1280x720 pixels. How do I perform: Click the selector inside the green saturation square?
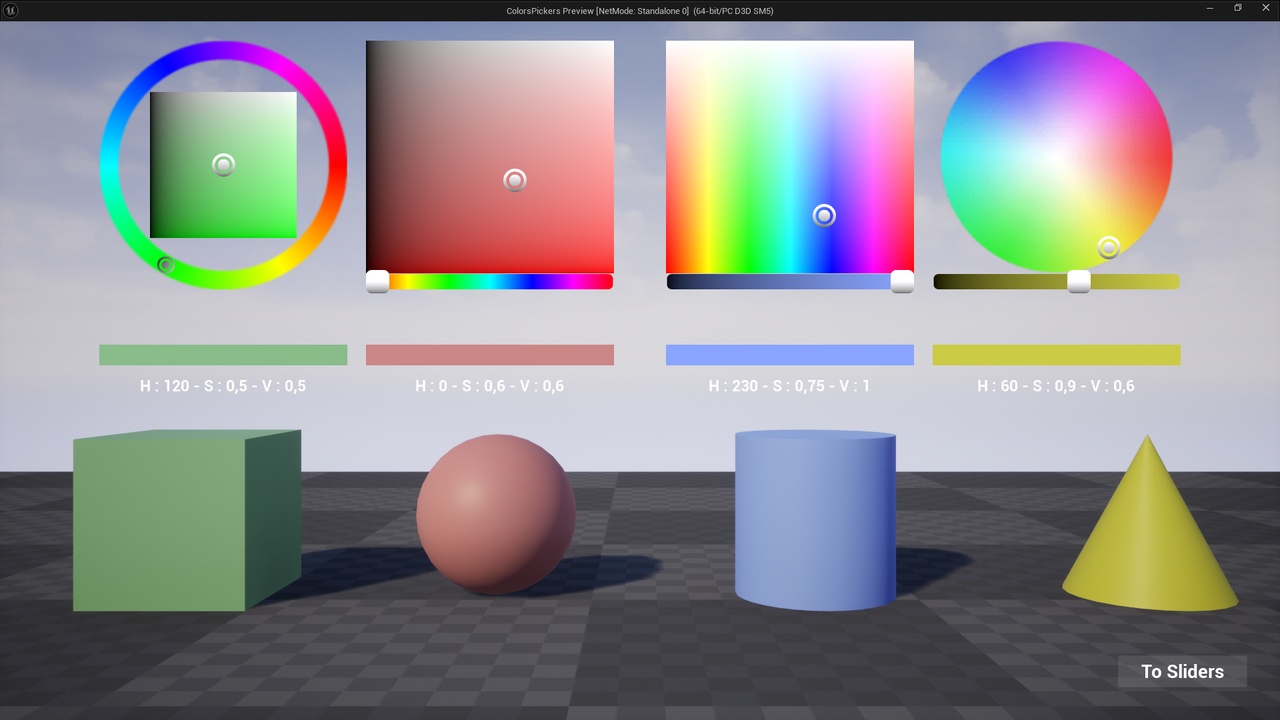(x=224, y=165)
